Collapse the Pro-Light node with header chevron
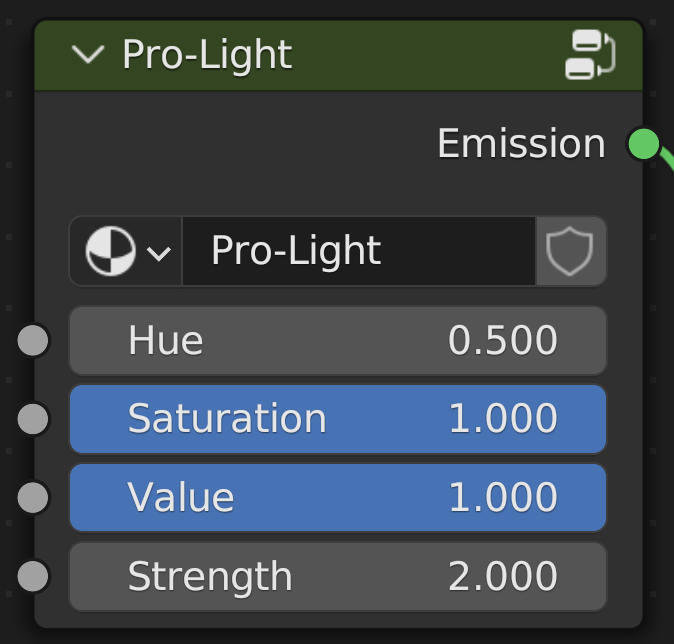674x644 pixels. 88,55
